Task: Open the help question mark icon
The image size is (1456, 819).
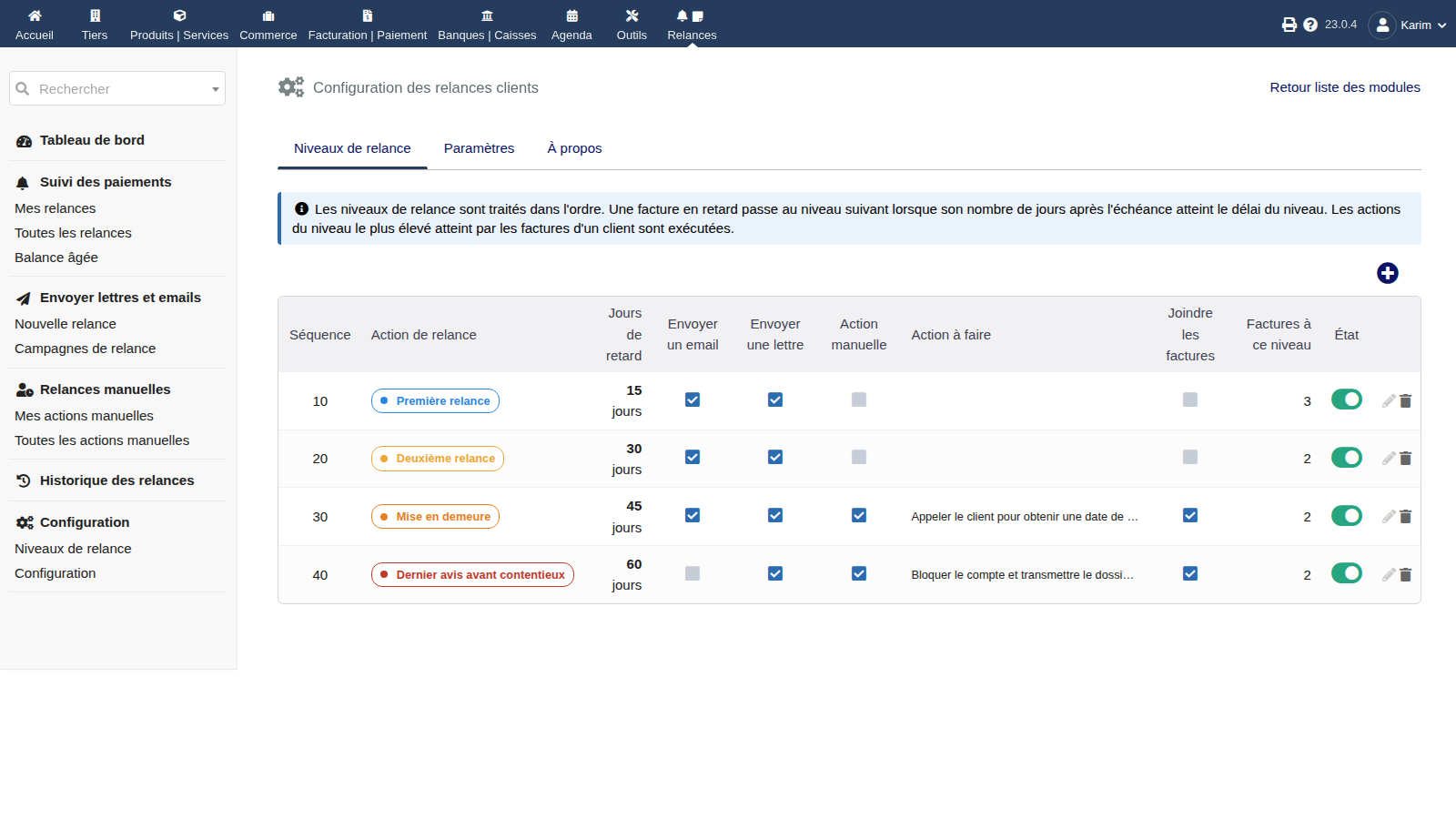Action: [x=1310, y=25]
